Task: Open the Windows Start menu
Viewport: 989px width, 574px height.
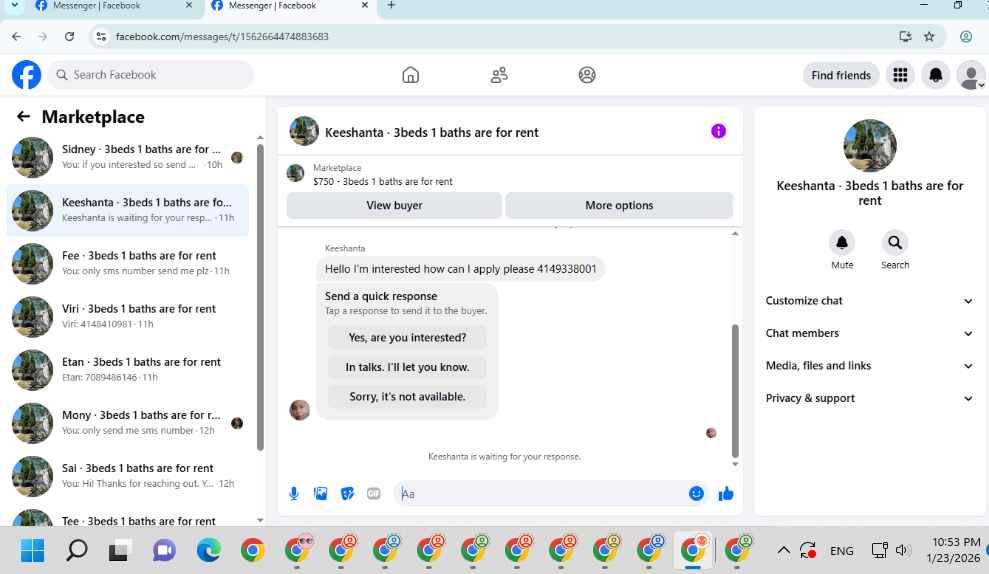Action: pyautogui.click(x=32, y=551)
